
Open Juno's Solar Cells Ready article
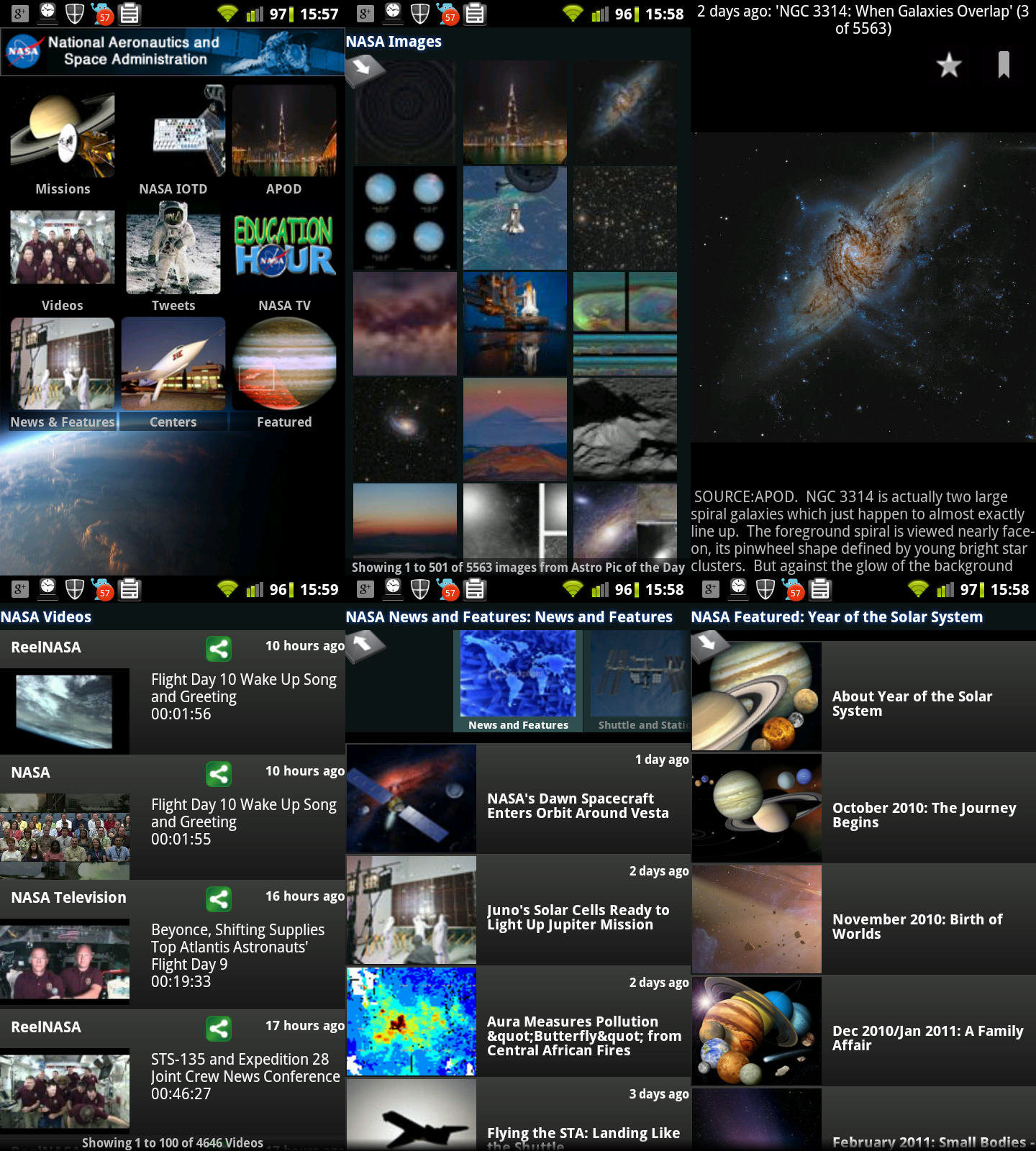[518, 910]
